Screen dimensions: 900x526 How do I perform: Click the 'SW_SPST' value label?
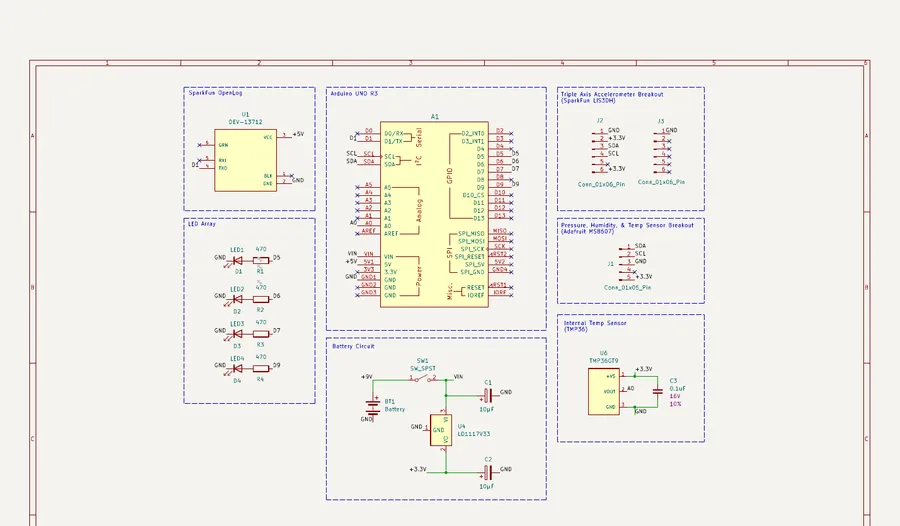tap(422, 368)
